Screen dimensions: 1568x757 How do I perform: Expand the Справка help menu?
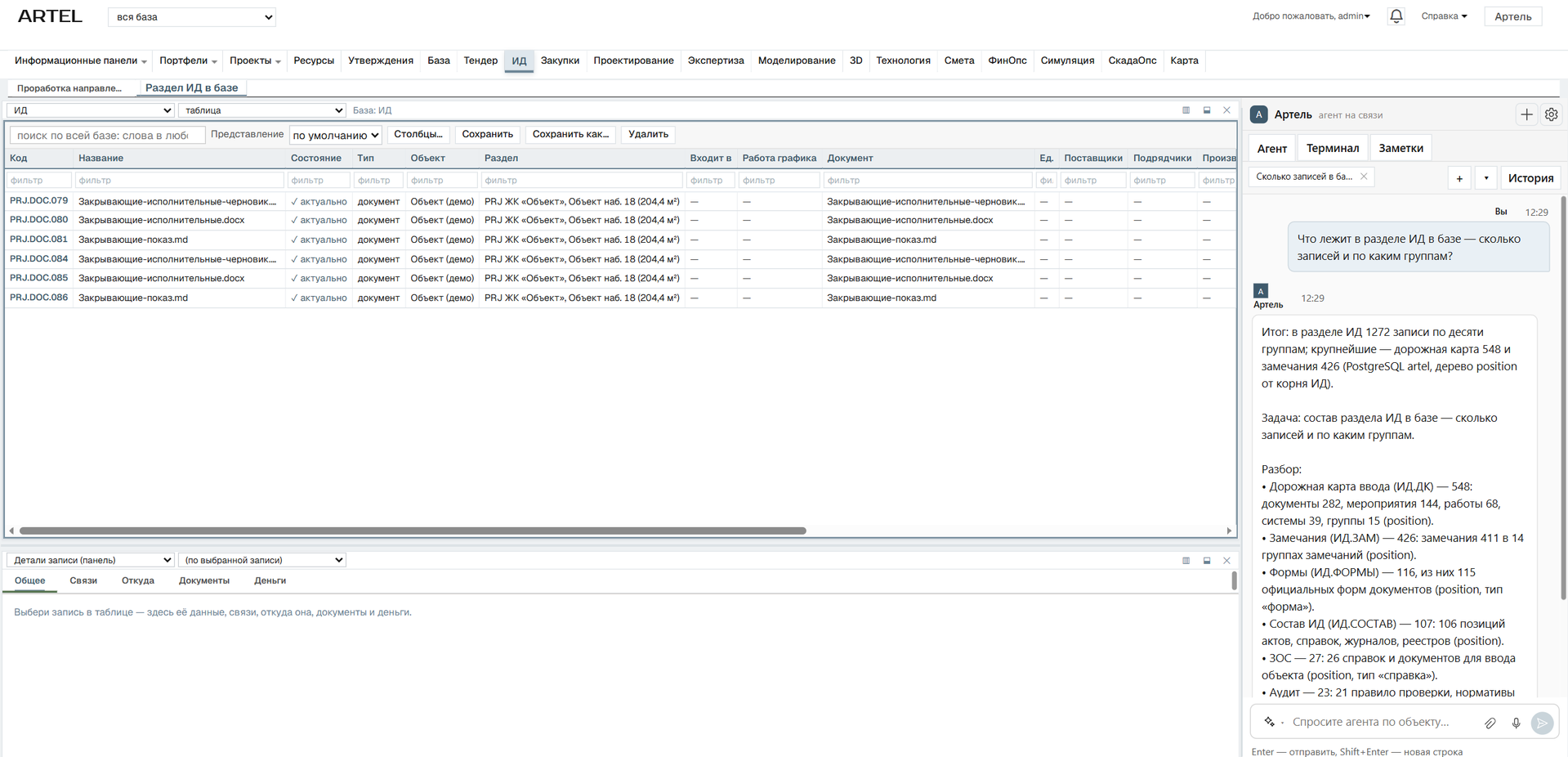[x=1444, y=16]
